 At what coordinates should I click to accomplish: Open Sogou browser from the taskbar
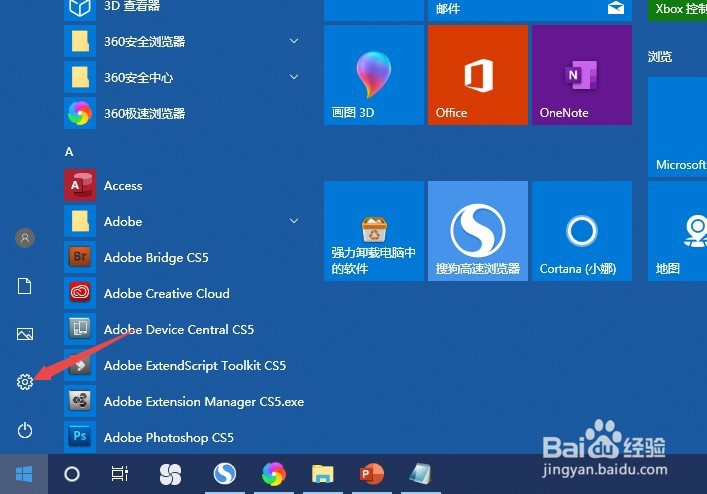pyautogui.click(x=225, y=474)
